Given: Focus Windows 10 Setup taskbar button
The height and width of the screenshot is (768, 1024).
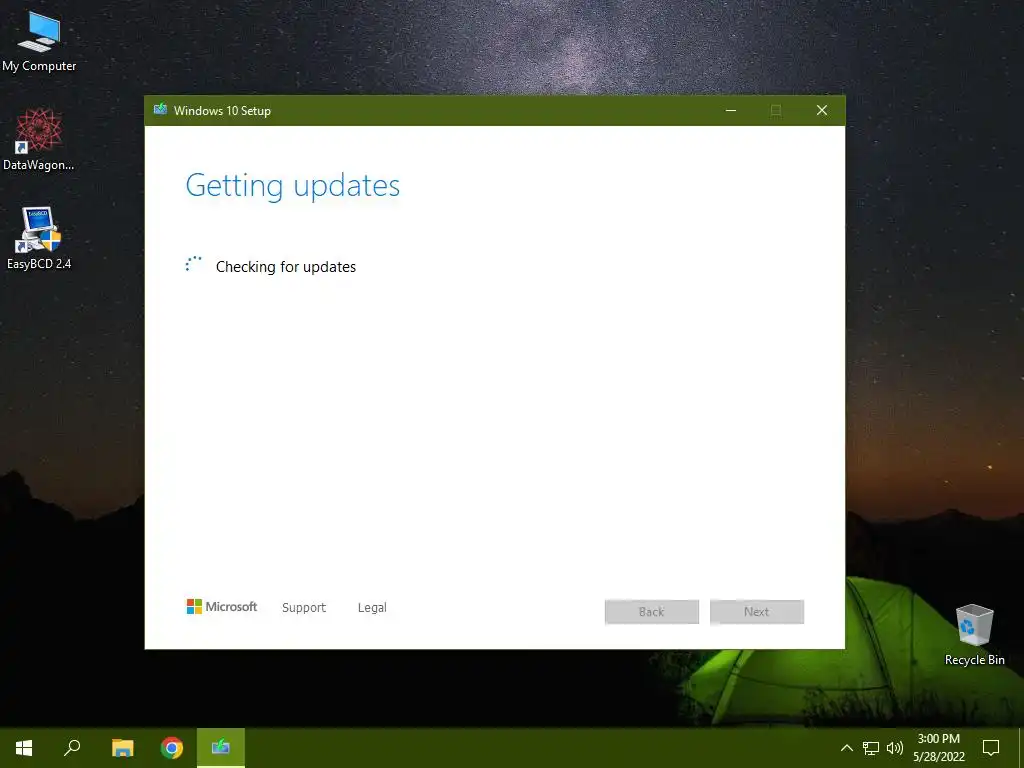Looking at the screenshot, I should (x=221, y=748).
